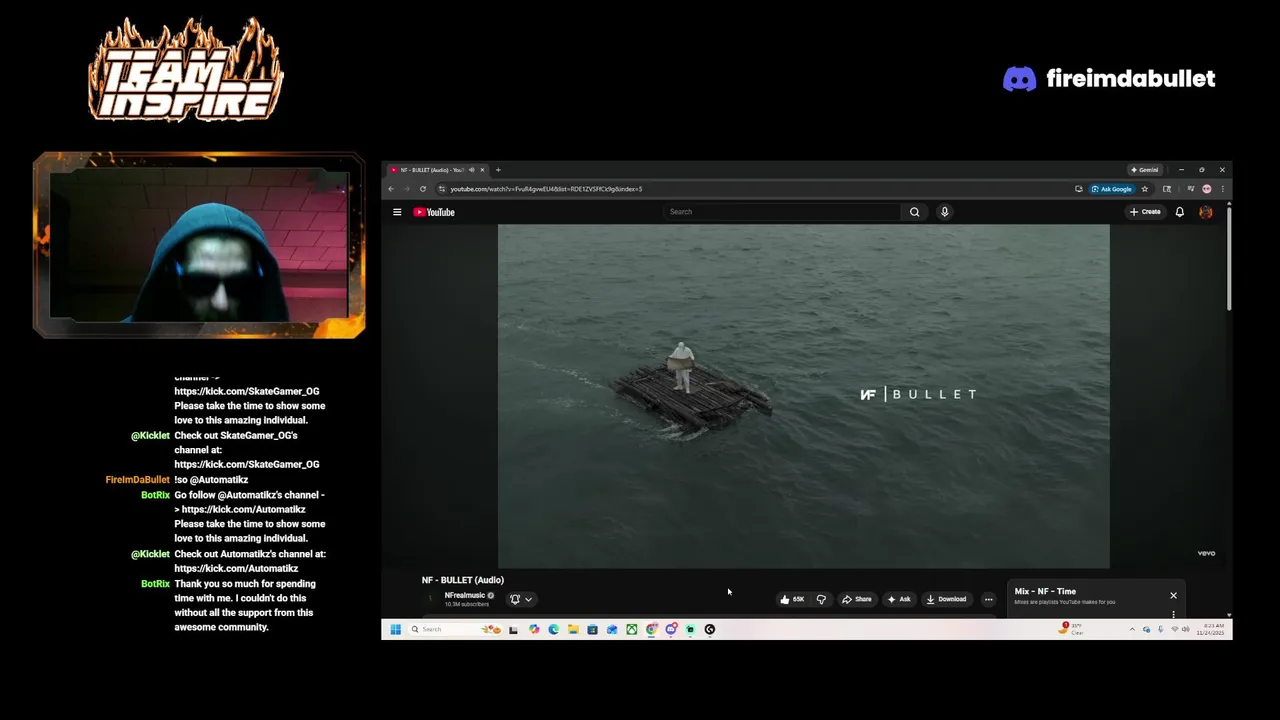Show hidden system tray icons chevron
The image size is (1280, 720).
tap(1132, 629)
